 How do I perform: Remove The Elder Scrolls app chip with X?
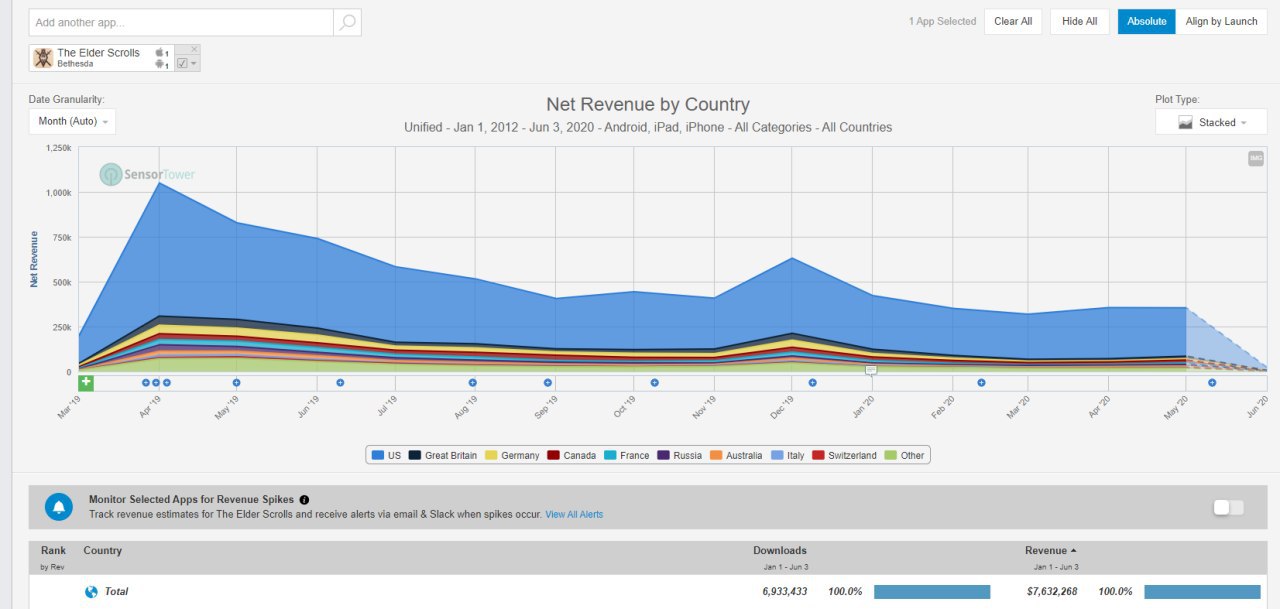[194, 49]
